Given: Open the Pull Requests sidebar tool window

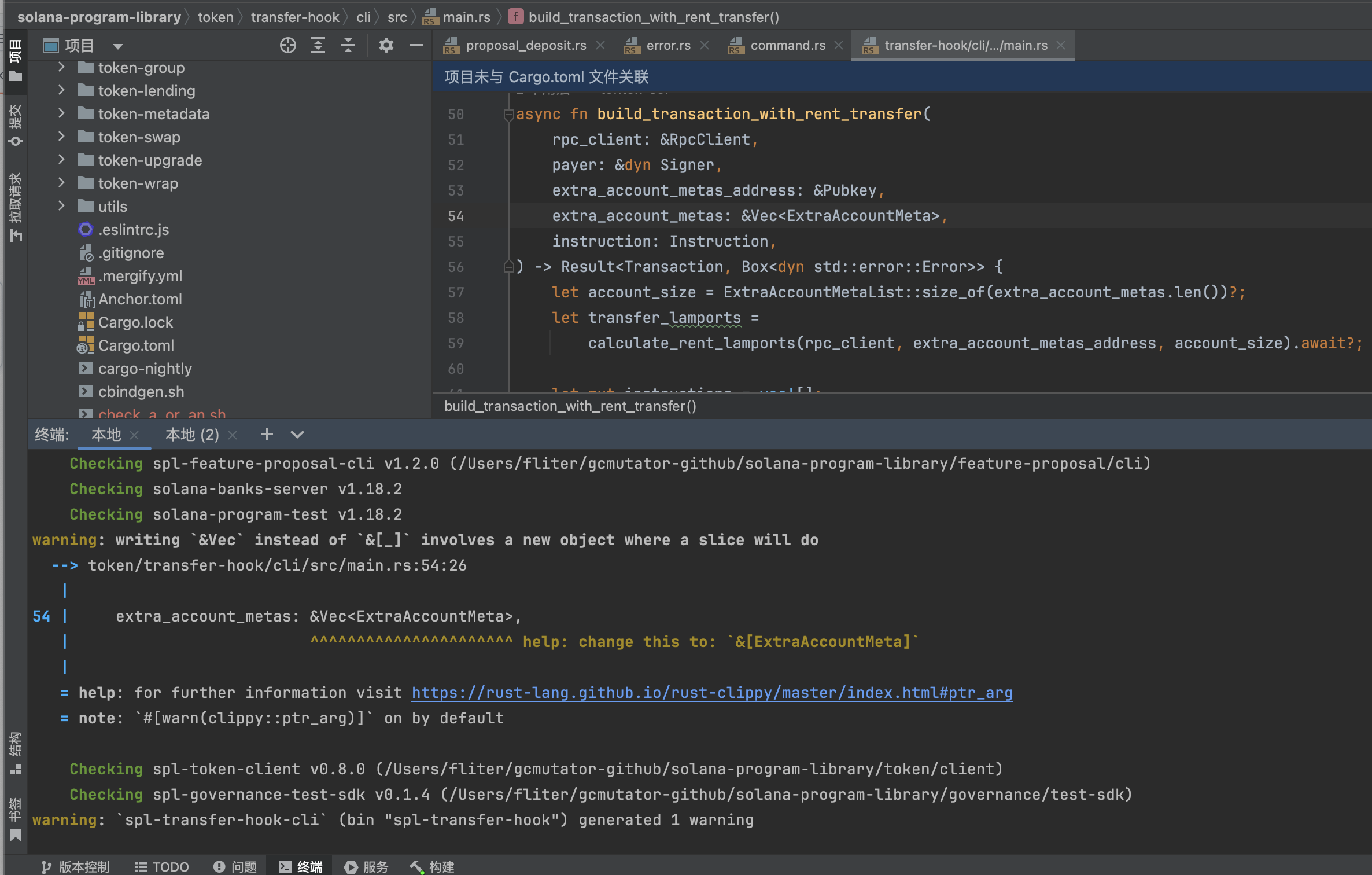Looking at the screenshot, I should point(15,207).
